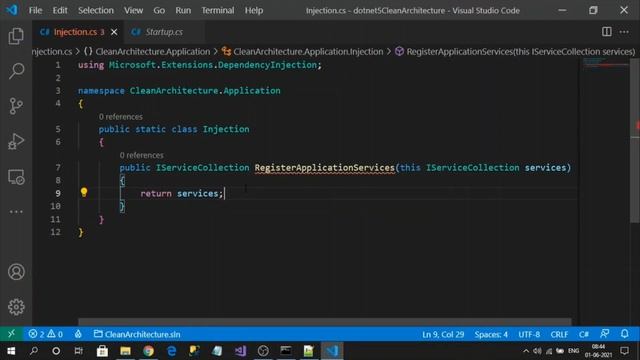
Task: Open Task View on taskbar
Action: pos(78,351)
